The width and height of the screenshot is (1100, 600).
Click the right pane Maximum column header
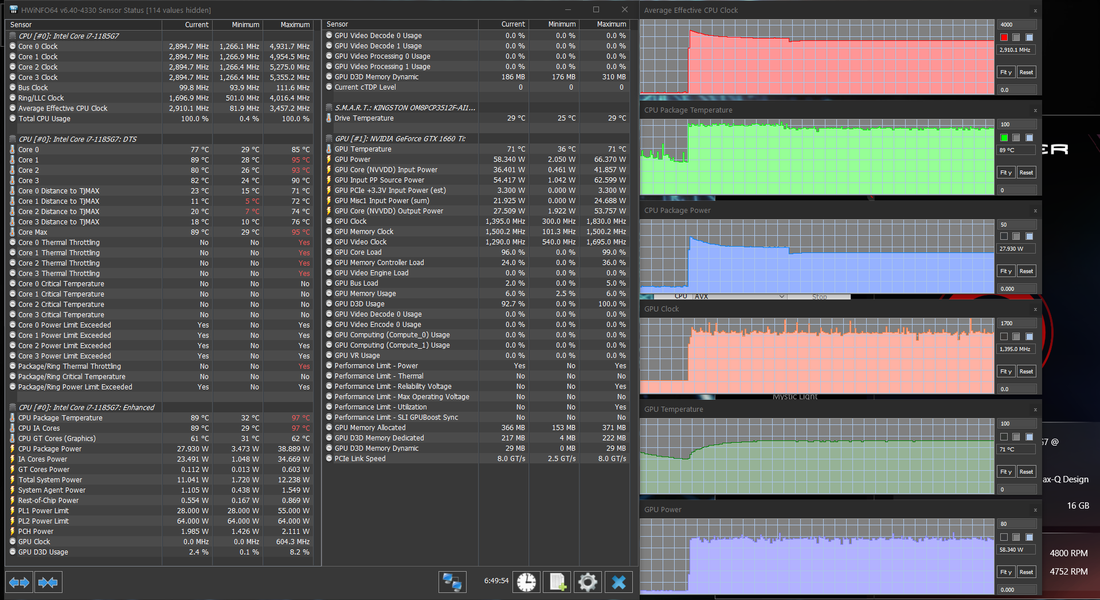click(x=603, y=24)
